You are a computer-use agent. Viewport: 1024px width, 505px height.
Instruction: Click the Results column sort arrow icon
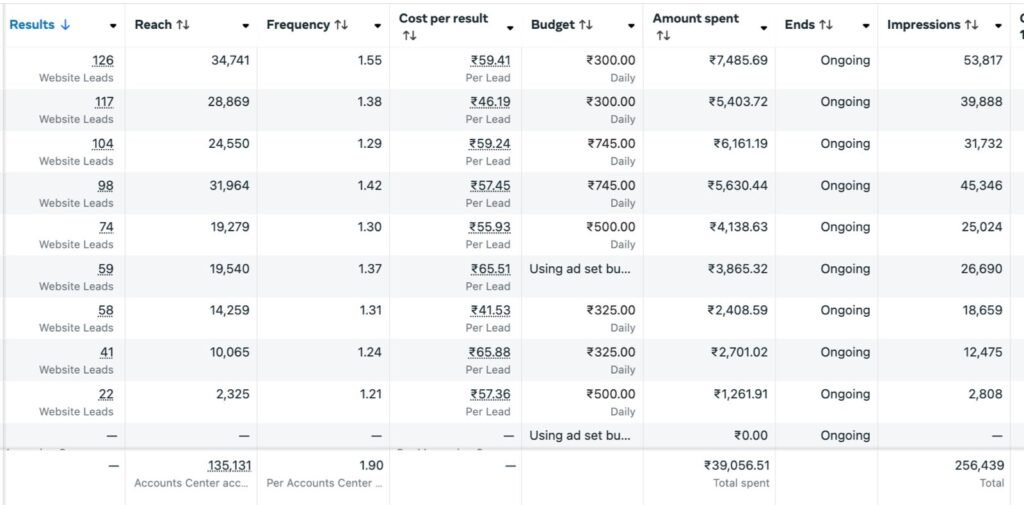pos(66,25)
